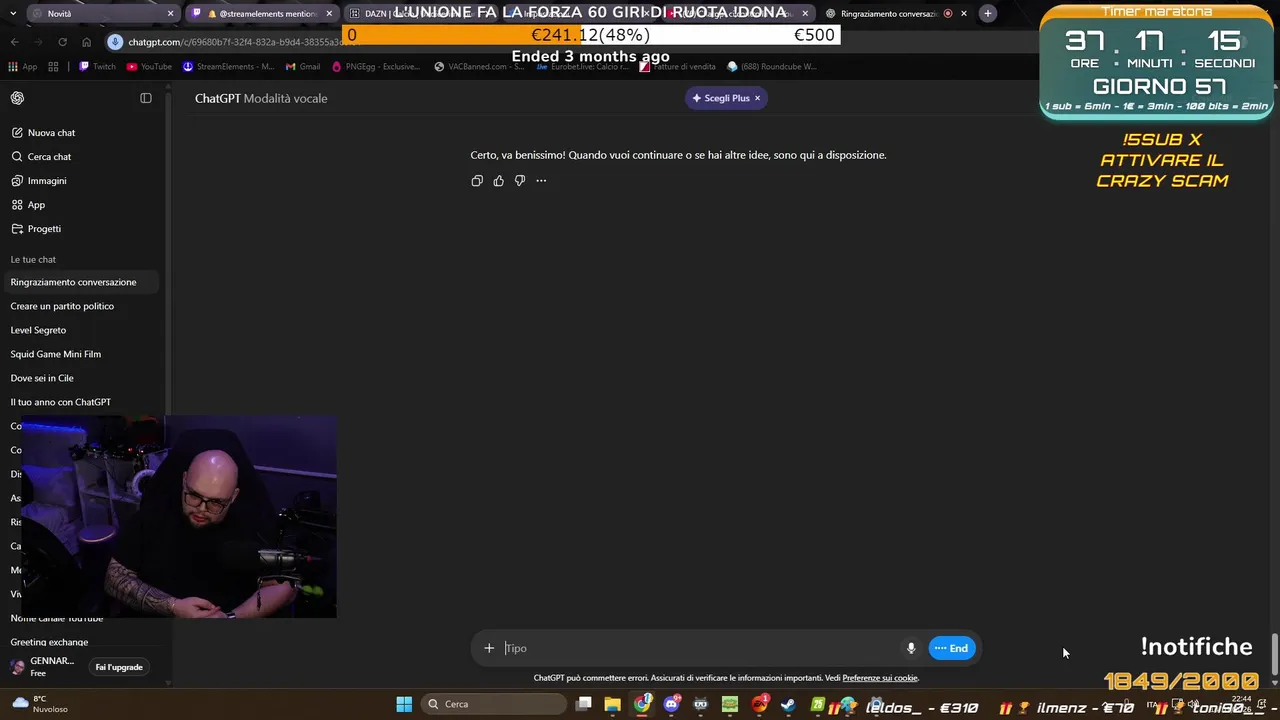Open chat 'Creare un partito politico'
The height and width of the screenshot is (720, 1280).
(x=82, y=306)
